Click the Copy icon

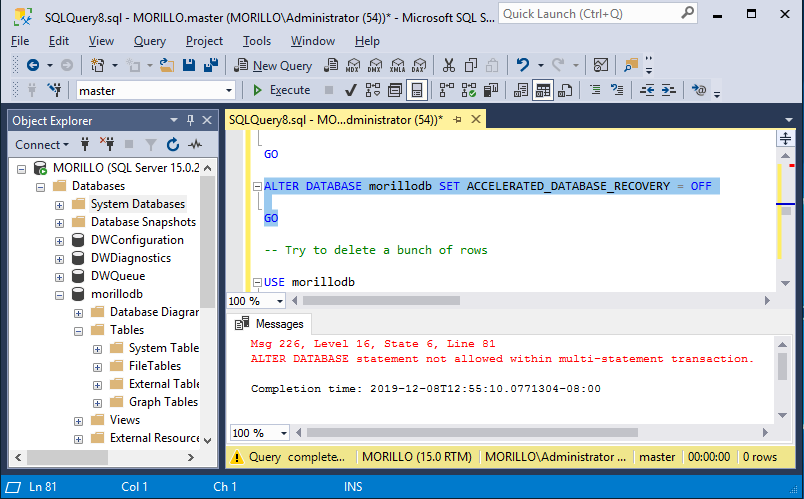pos(470,65)
